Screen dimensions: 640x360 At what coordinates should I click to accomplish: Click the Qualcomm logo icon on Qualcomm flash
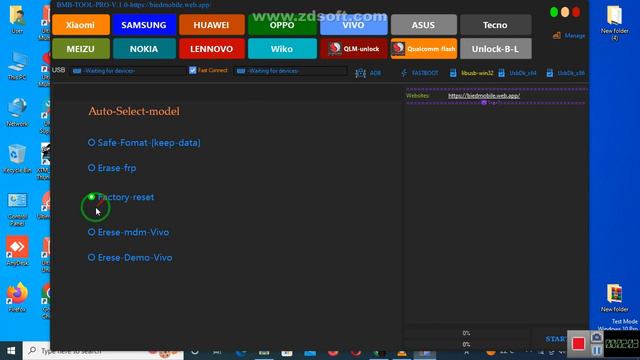tap(398, 49)
